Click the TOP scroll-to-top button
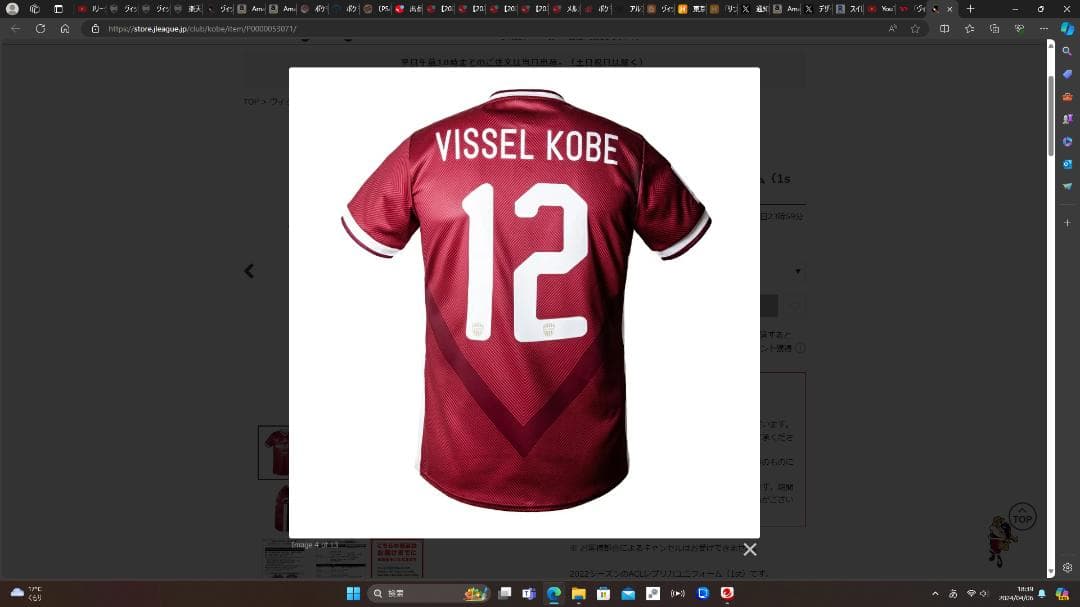 click(x=1022, y=518)
